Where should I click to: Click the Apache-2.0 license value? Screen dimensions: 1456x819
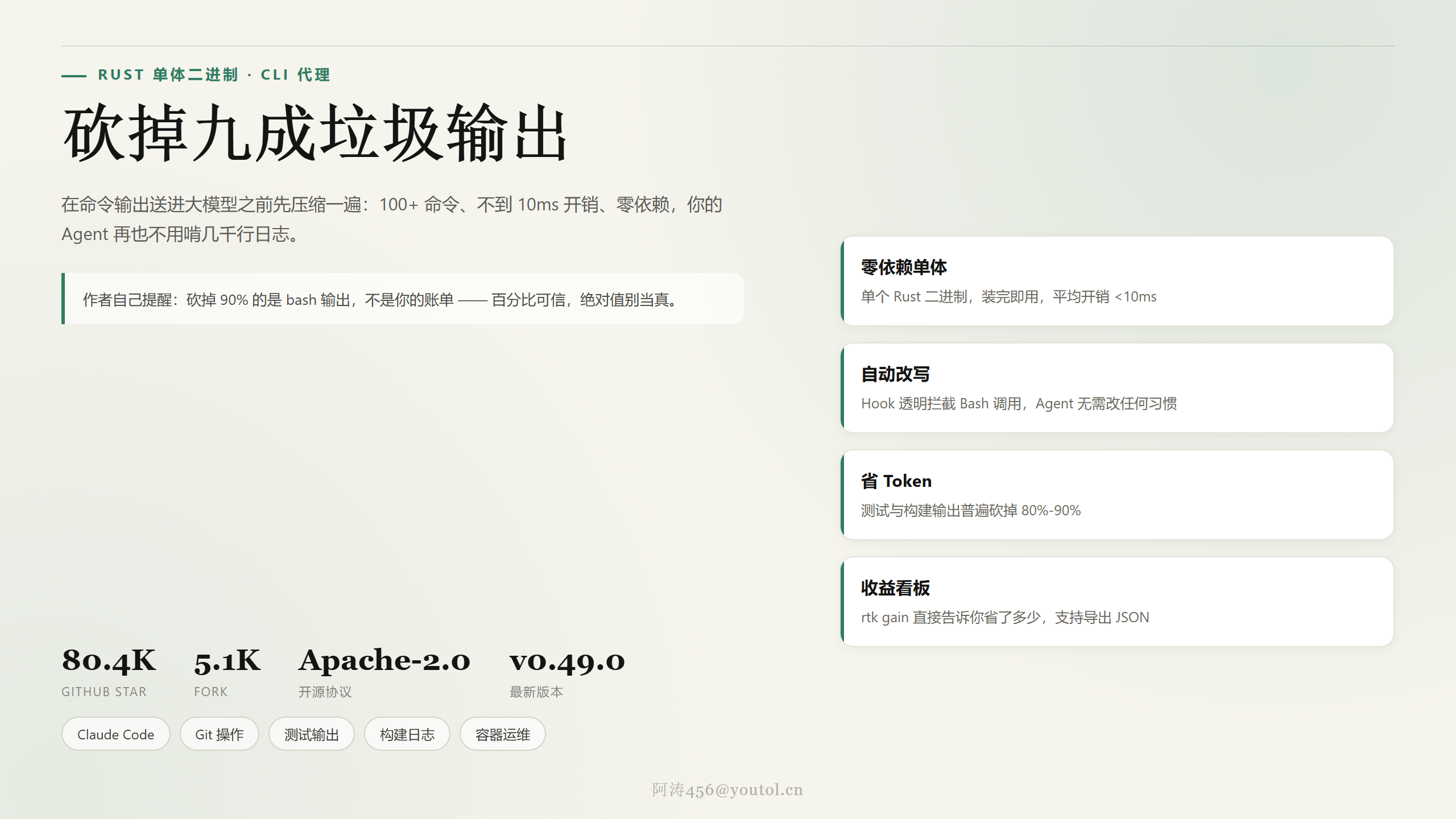[x=384, y=660]
